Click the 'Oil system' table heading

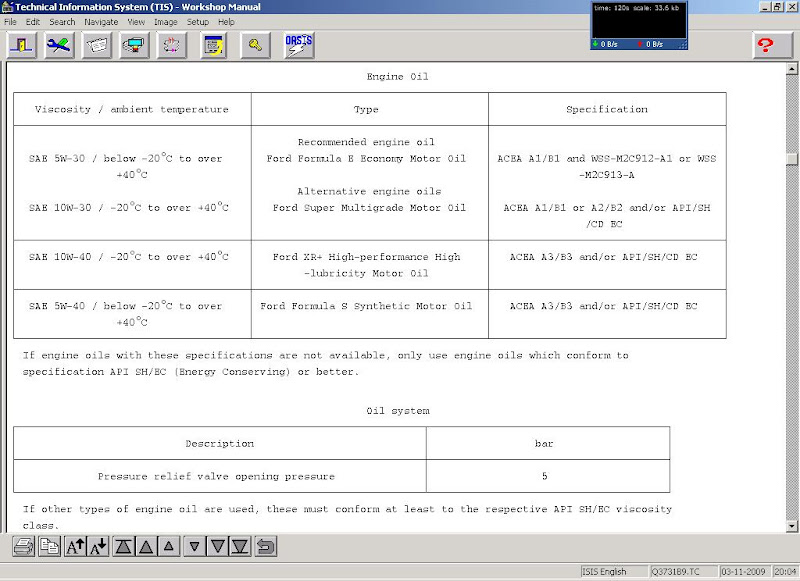(398, 411)
